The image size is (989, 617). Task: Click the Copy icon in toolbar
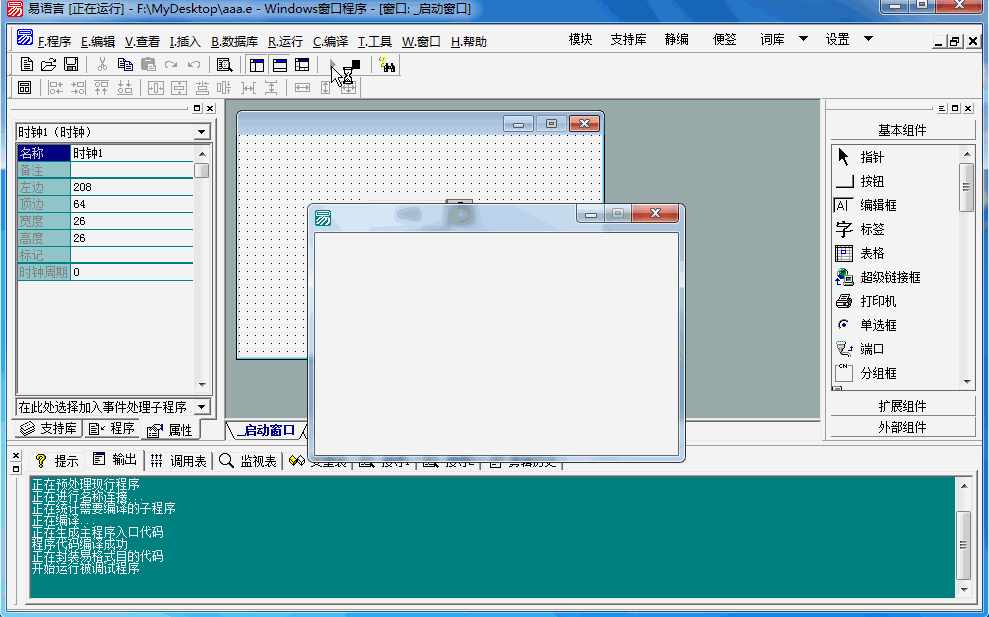(125, 64)
